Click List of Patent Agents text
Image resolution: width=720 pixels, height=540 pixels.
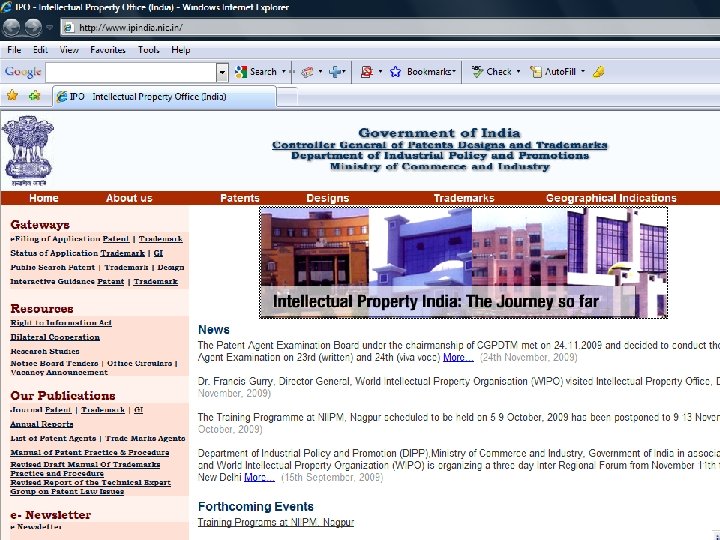click(53, 438)
